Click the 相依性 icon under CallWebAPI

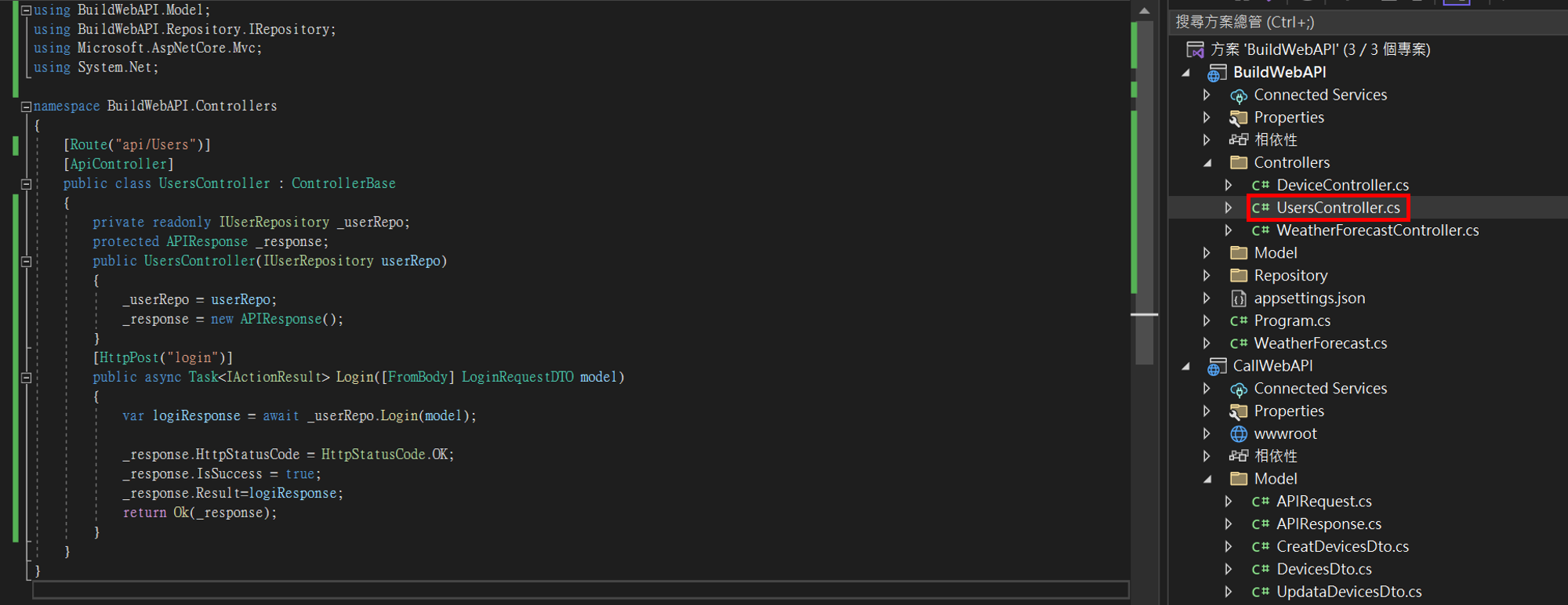coord(1239,456)
